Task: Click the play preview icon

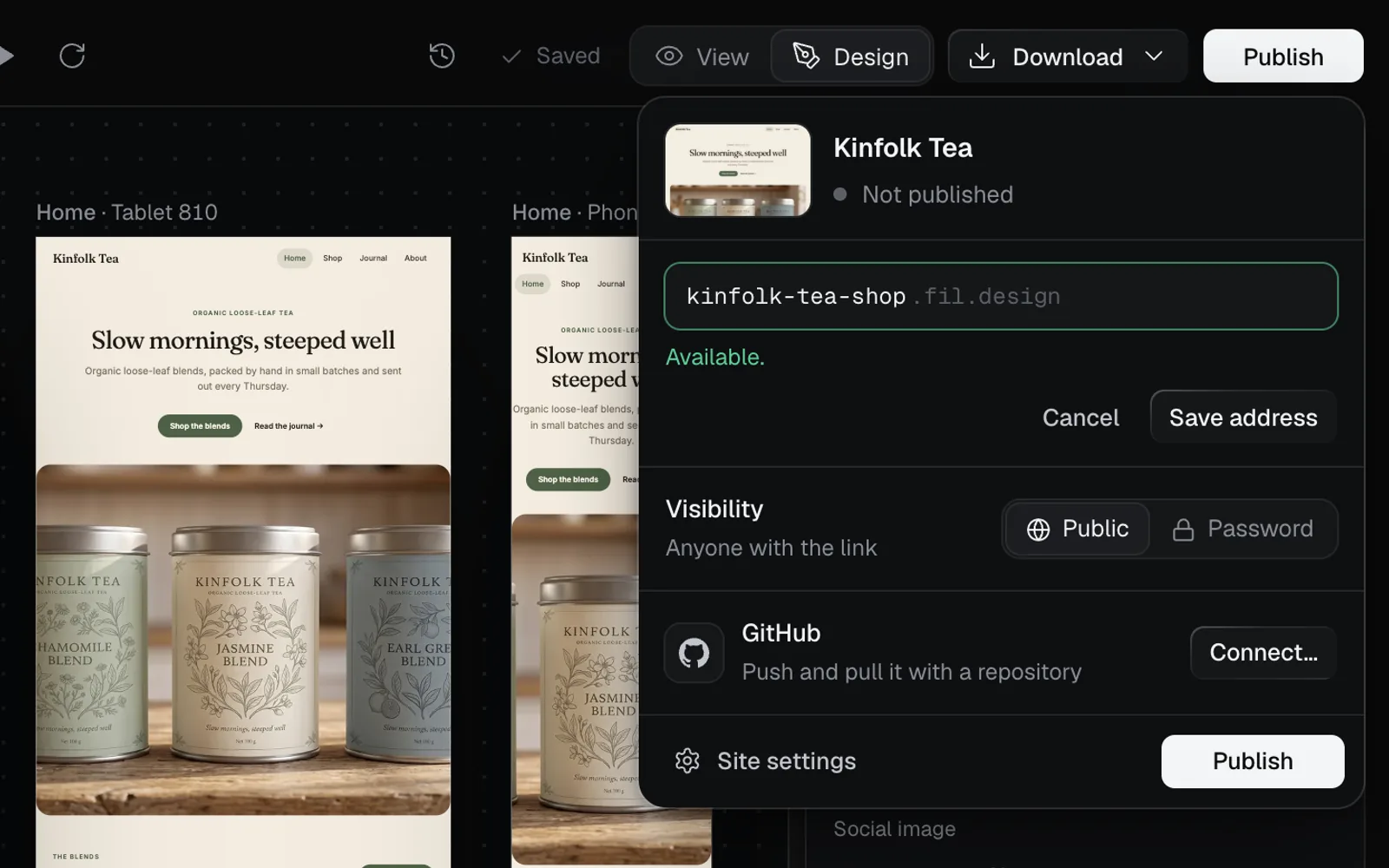Action: 6,56
